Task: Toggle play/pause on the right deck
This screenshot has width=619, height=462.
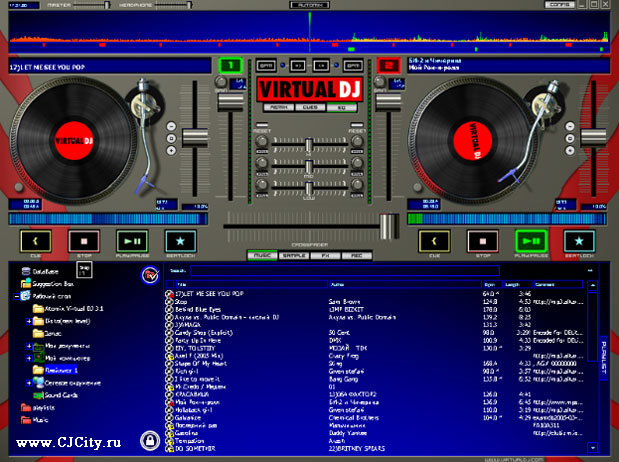Action: click(x=531, y=241)
